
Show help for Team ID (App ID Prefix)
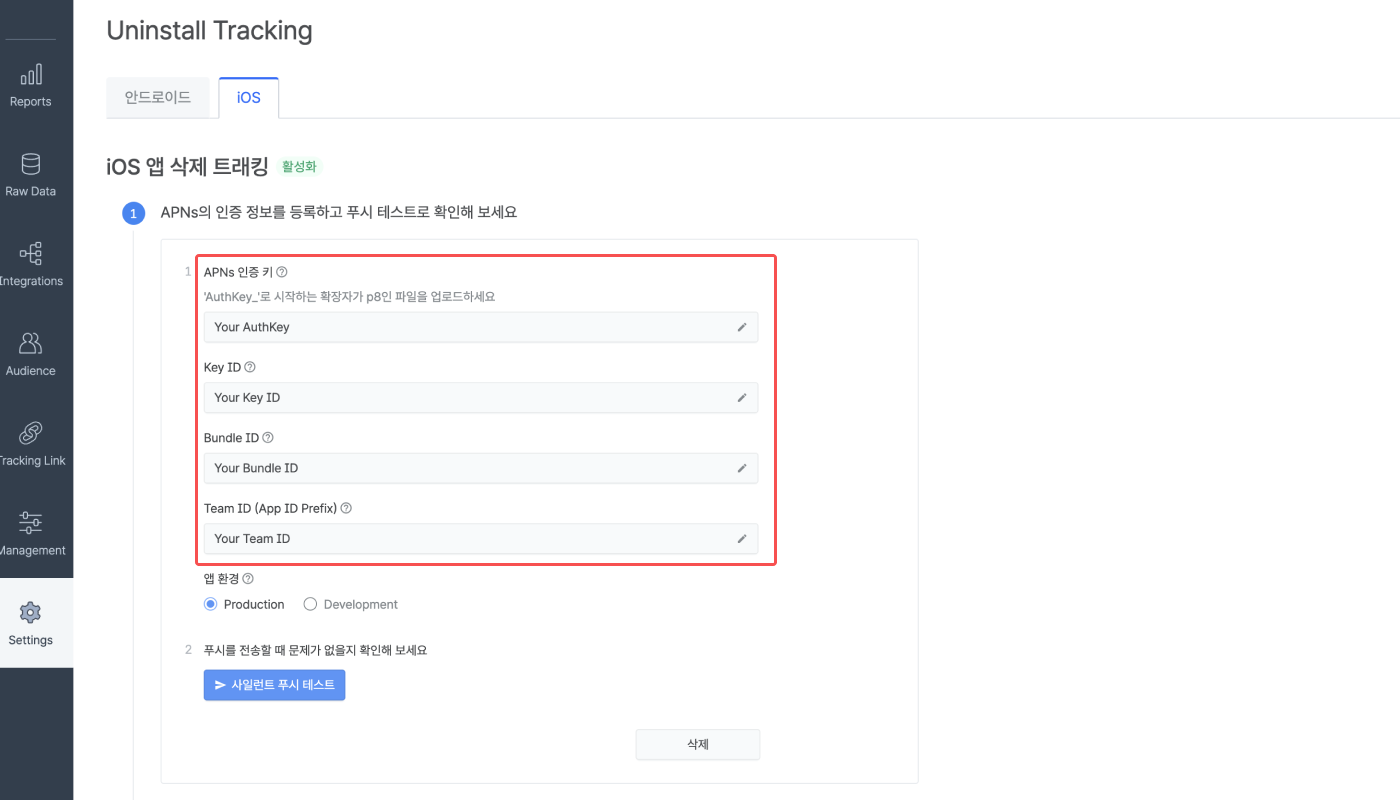(346, 508)
